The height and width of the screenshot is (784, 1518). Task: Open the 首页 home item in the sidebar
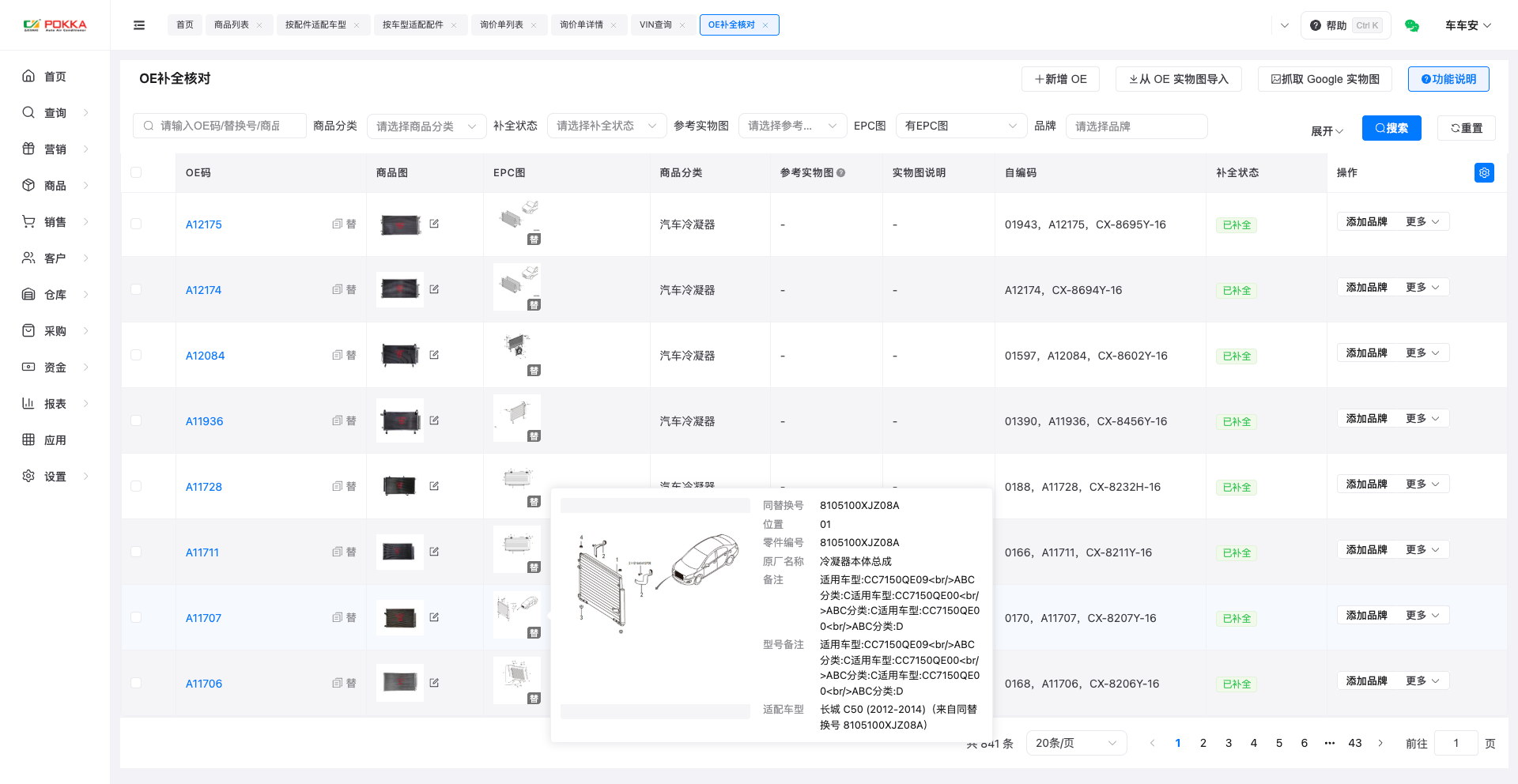55,76
